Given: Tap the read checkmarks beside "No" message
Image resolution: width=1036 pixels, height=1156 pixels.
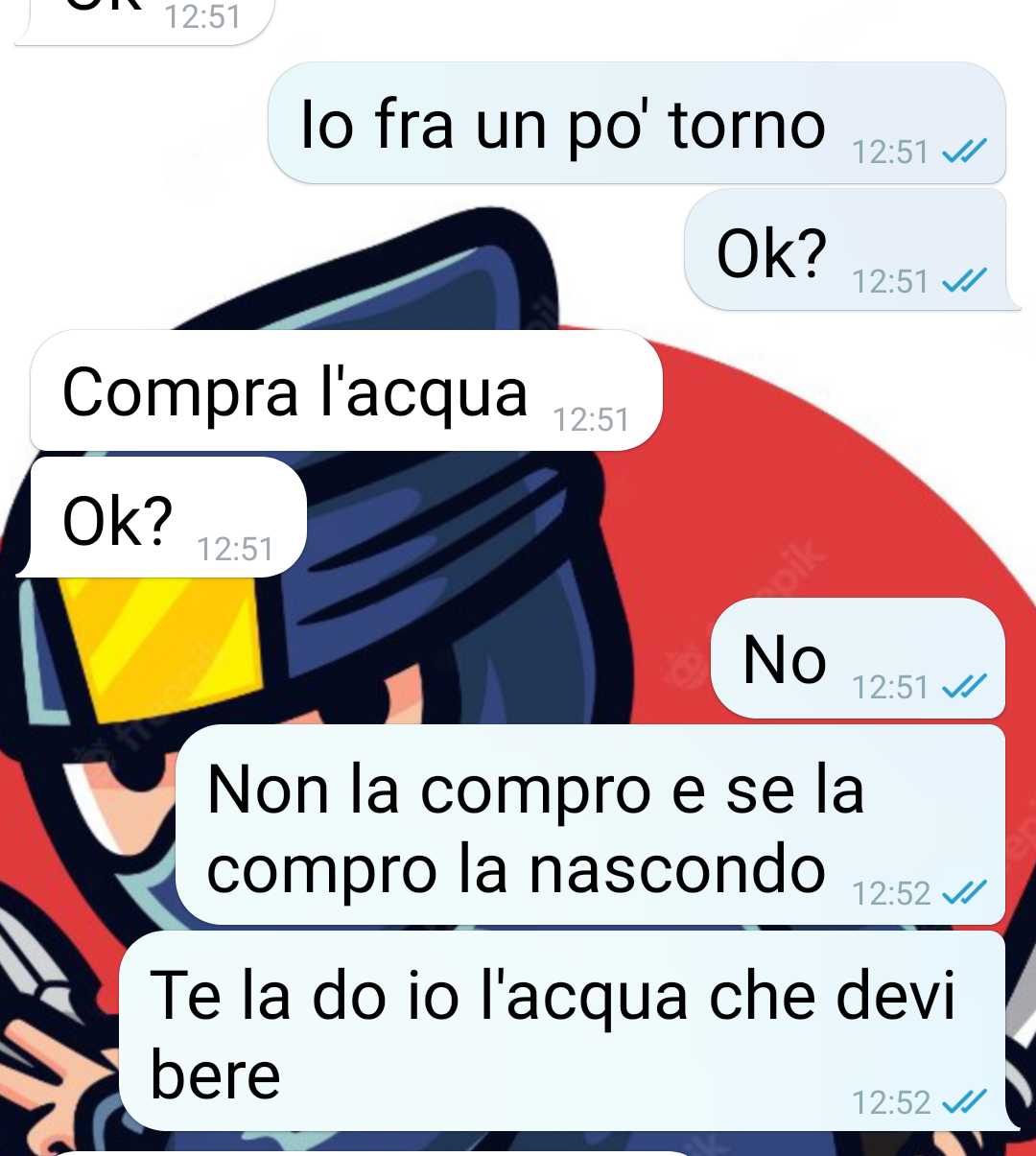Looking at the screenshot, I should click(x=964, y=686).
